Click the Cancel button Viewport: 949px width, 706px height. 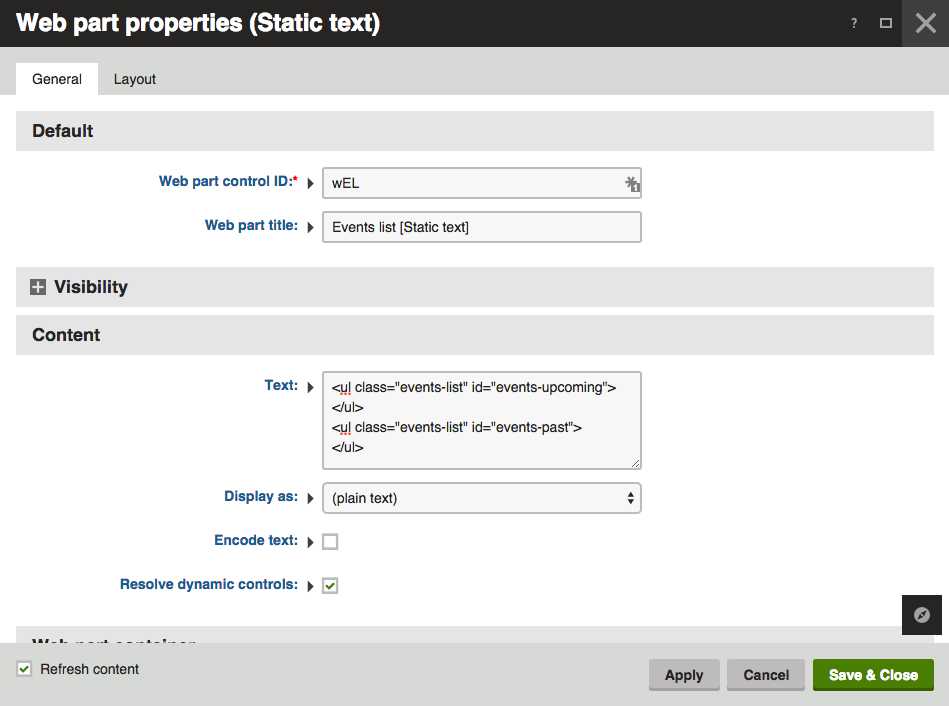(x=766, y=675)
